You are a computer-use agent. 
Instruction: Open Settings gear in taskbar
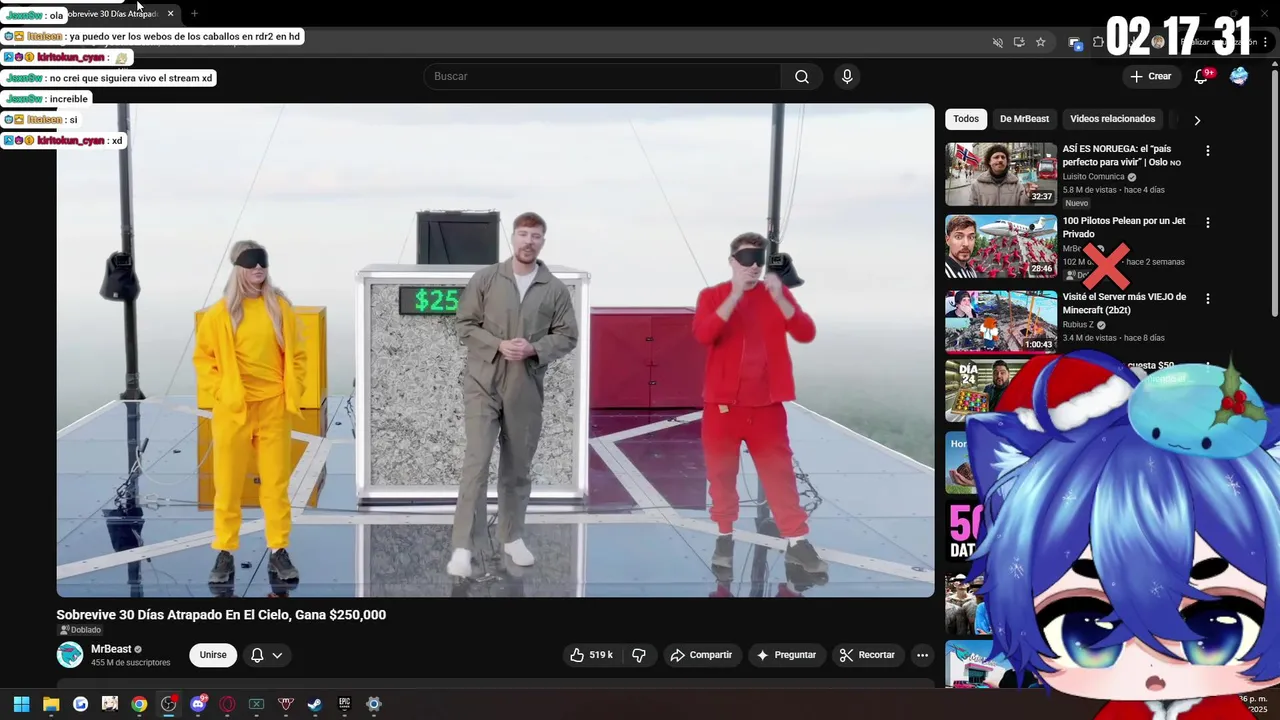(374, 704)
